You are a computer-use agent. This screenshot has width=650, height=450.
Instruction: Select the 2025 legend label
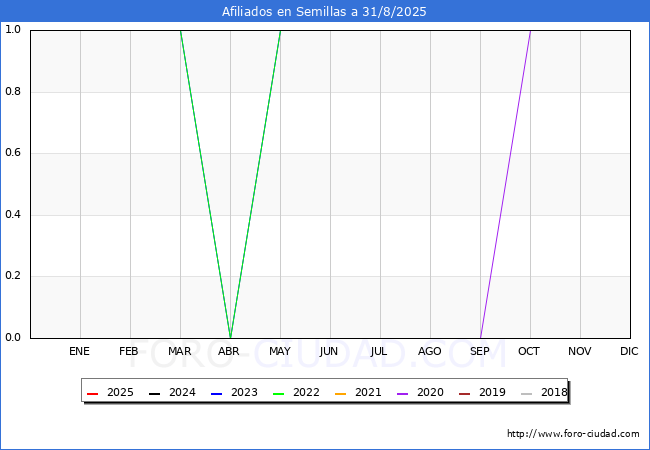[x=120, y=392]
